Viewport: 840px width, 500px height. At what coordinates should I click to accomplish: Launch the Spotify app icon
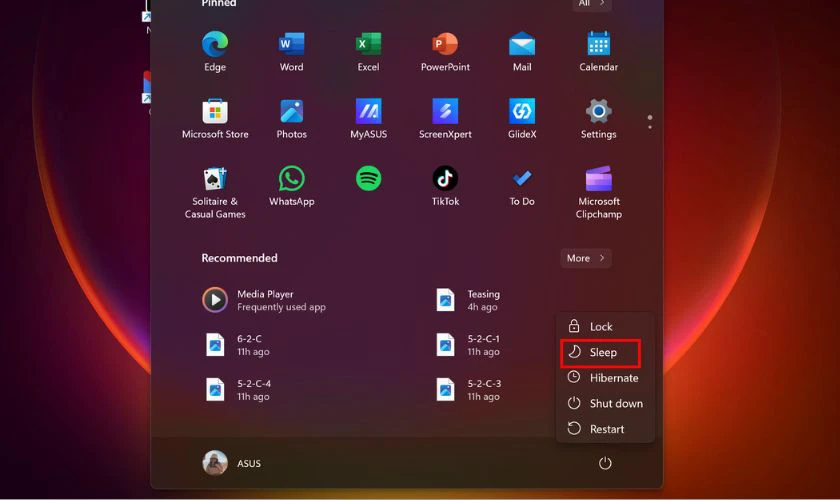pyautogui.click(x=369, y=178)
